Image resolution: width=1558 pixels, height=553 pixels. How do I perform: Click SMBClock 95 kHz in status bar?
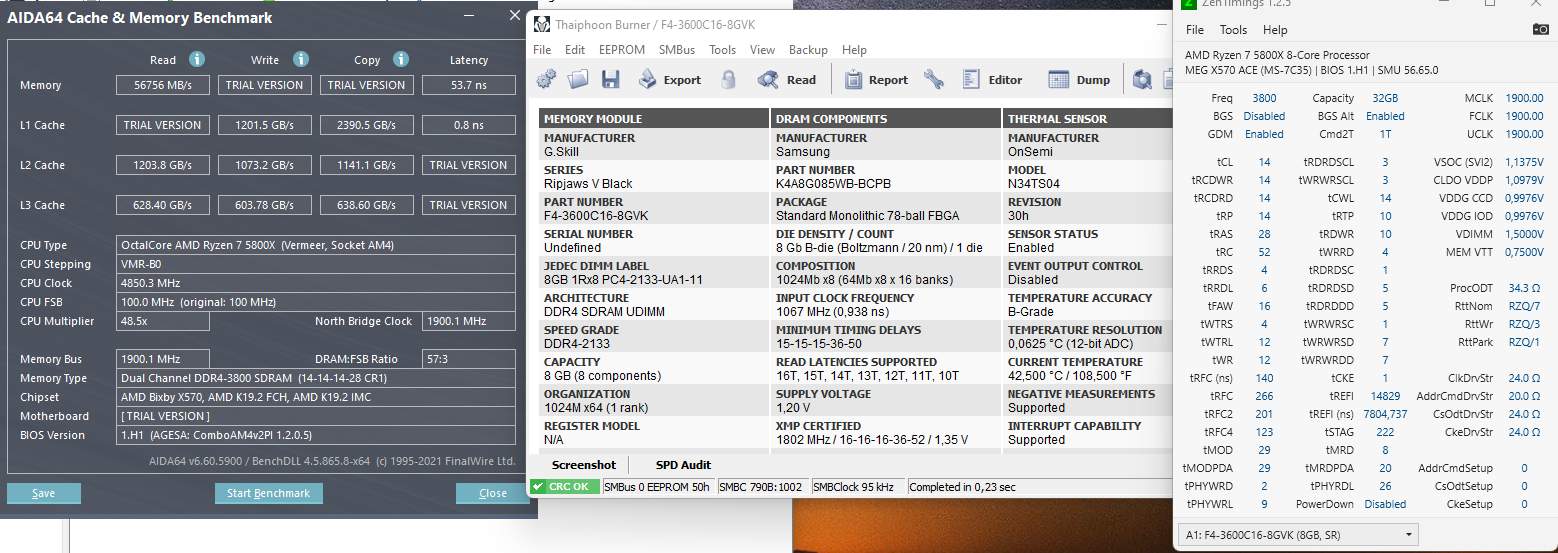coord(853,487)
